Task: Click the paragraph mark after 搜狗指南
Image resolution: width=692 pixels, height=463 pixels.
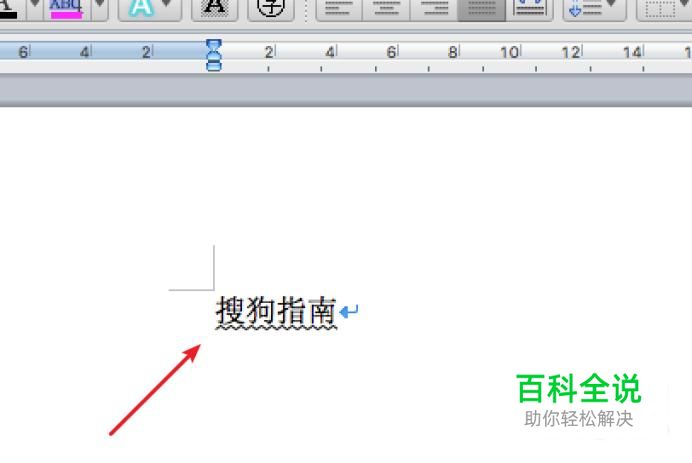Action: [x=349, y=312]
